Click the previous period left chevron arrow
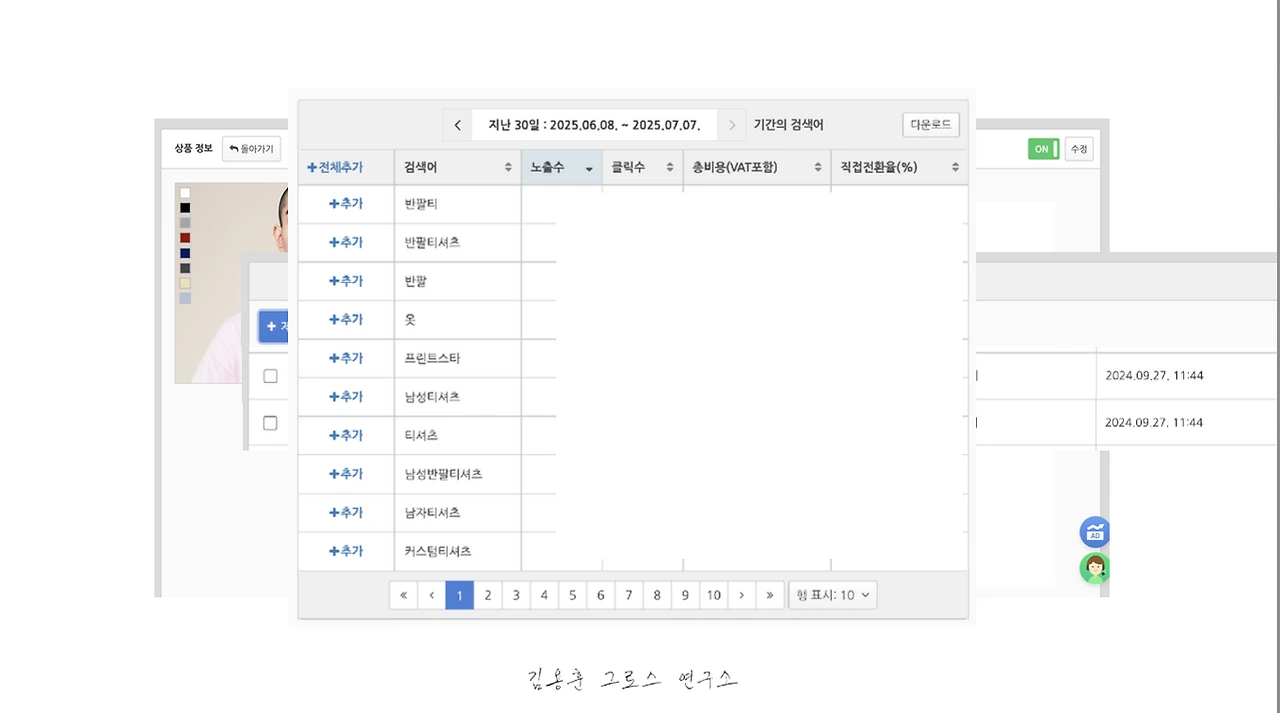 (457, 124)
